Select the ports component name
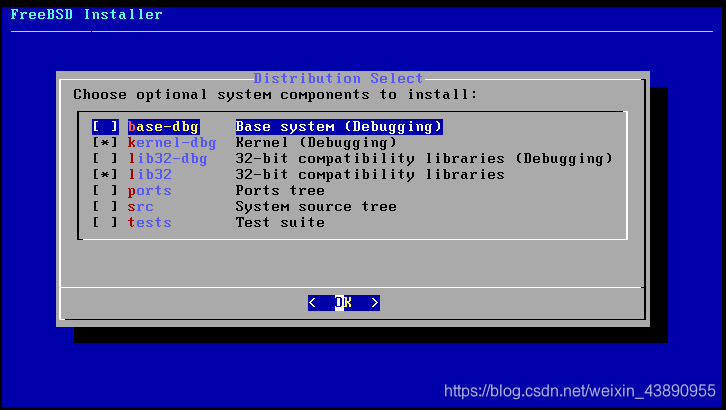 [150, 191]
